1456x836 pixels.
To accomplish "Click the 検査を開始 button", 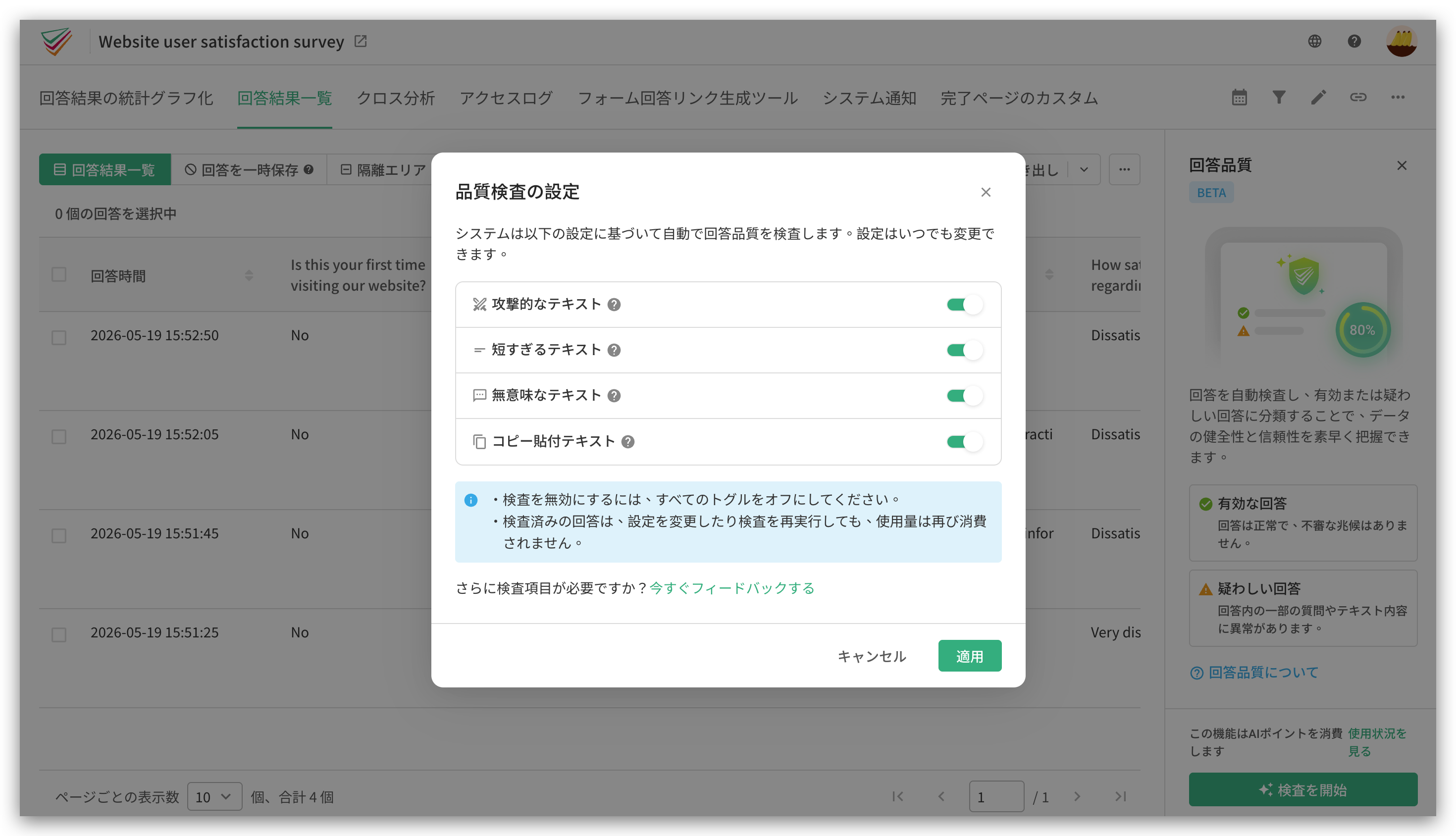I will point(1302,789).
